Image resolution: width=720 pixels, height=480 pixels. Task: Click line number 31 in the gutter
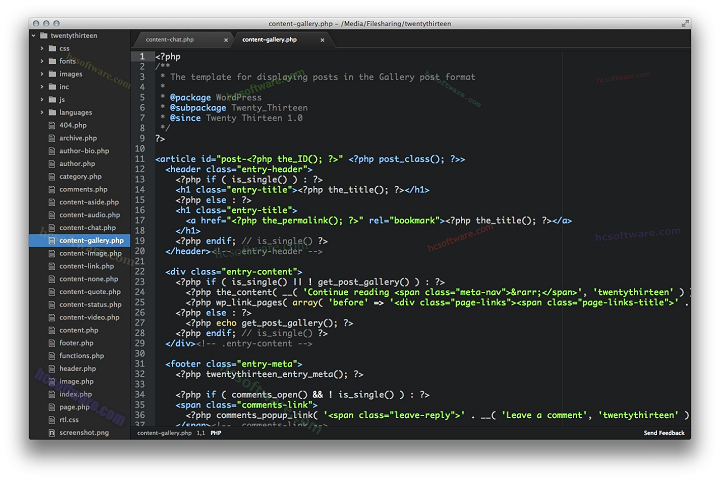(x=140, y=364)
